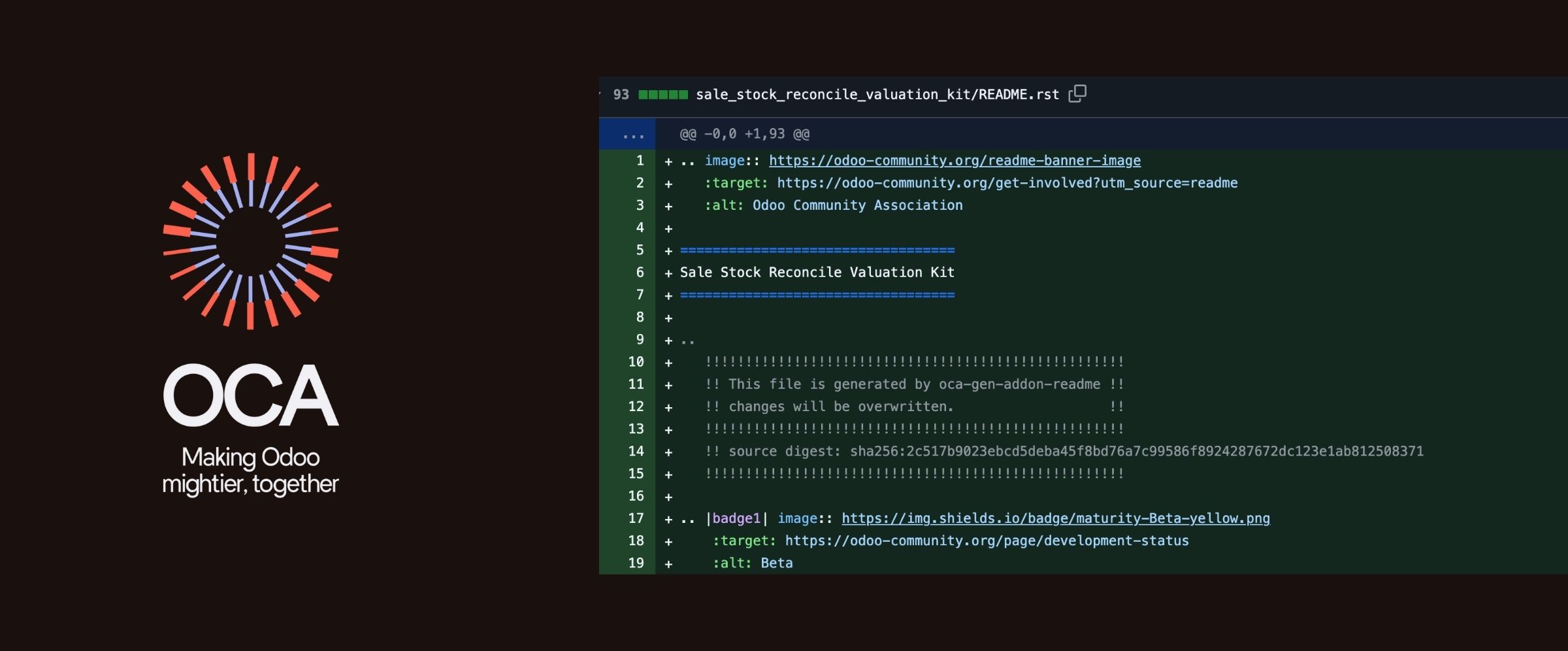Select line number 17

click(636, 518)
